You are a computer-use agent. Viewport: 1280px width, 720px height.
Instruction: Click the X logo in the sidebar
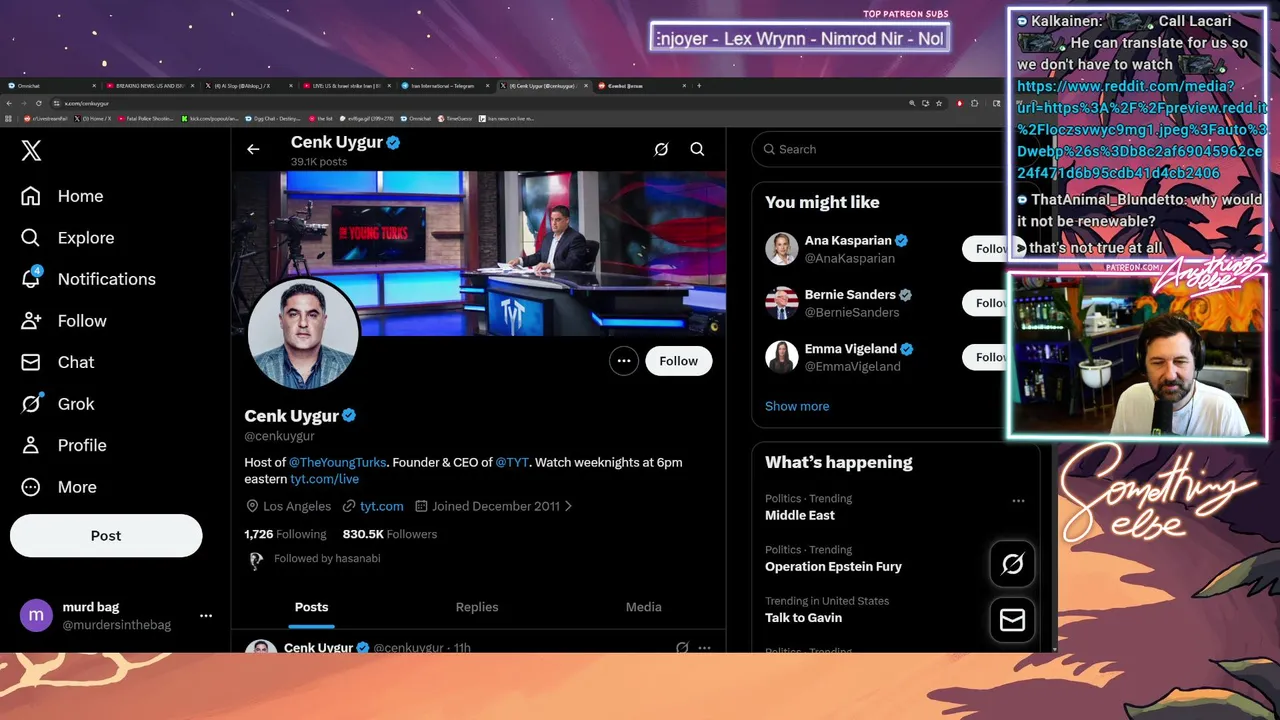pos(31,151)
